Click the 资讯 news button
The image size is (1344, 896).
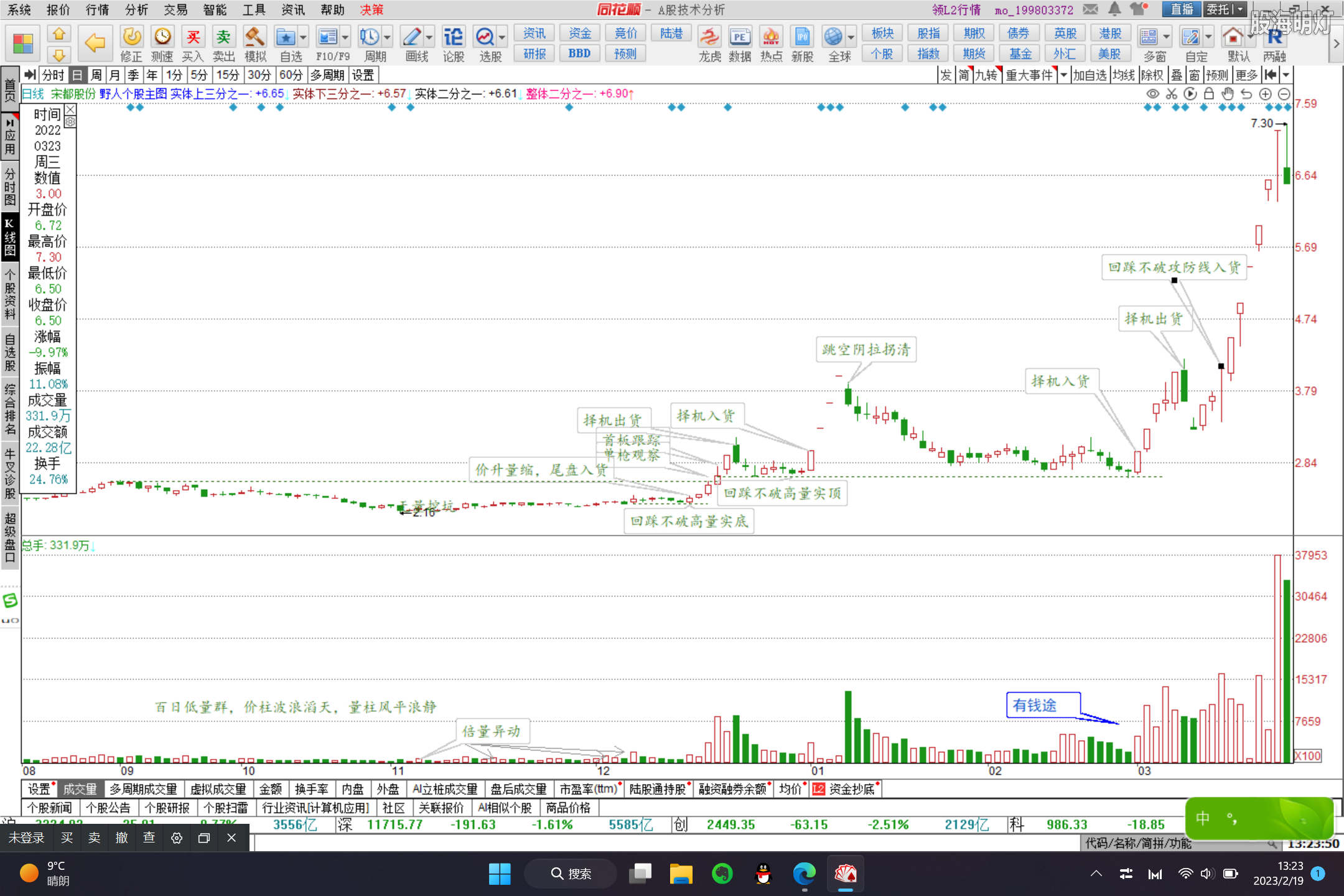tap(534, 33)
